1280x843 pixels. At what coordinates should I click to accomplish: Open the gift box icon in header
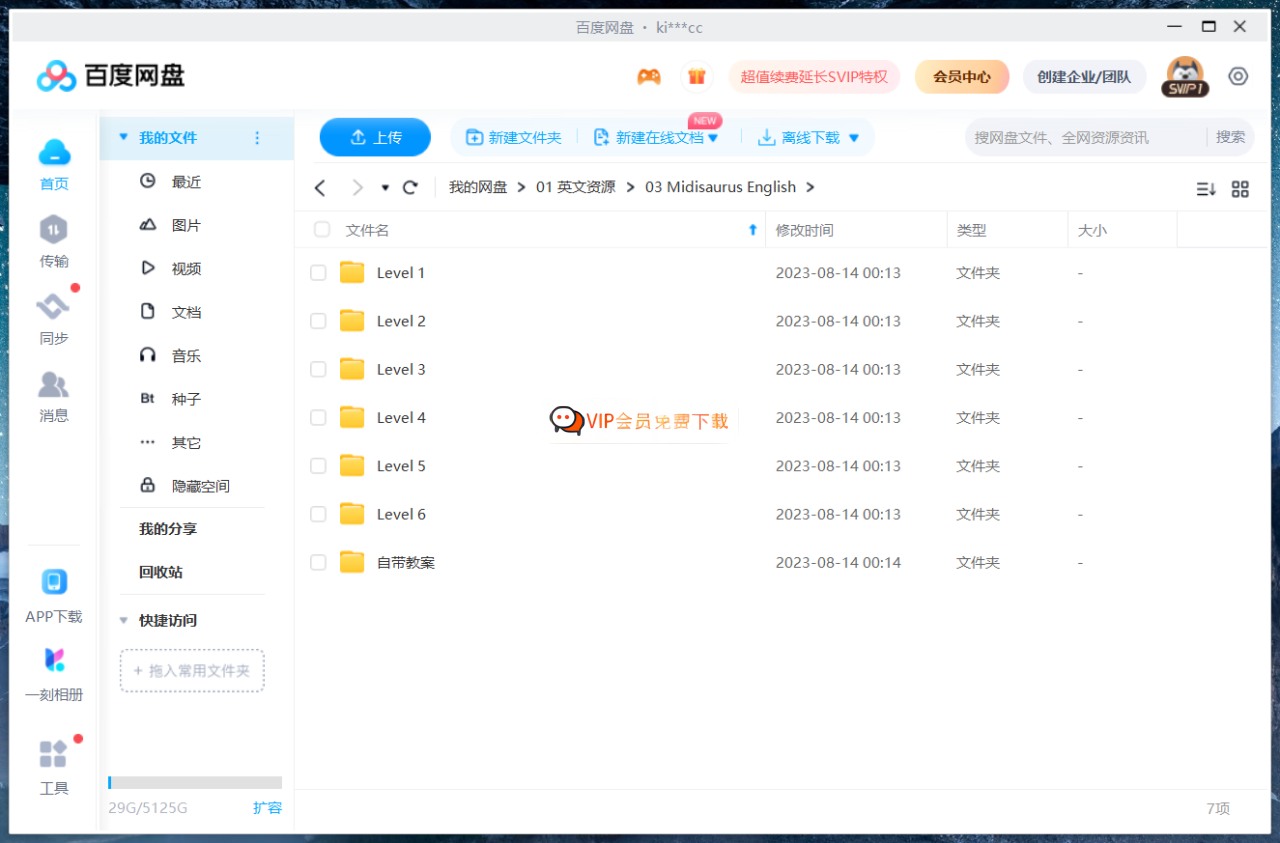pos(697,77)
